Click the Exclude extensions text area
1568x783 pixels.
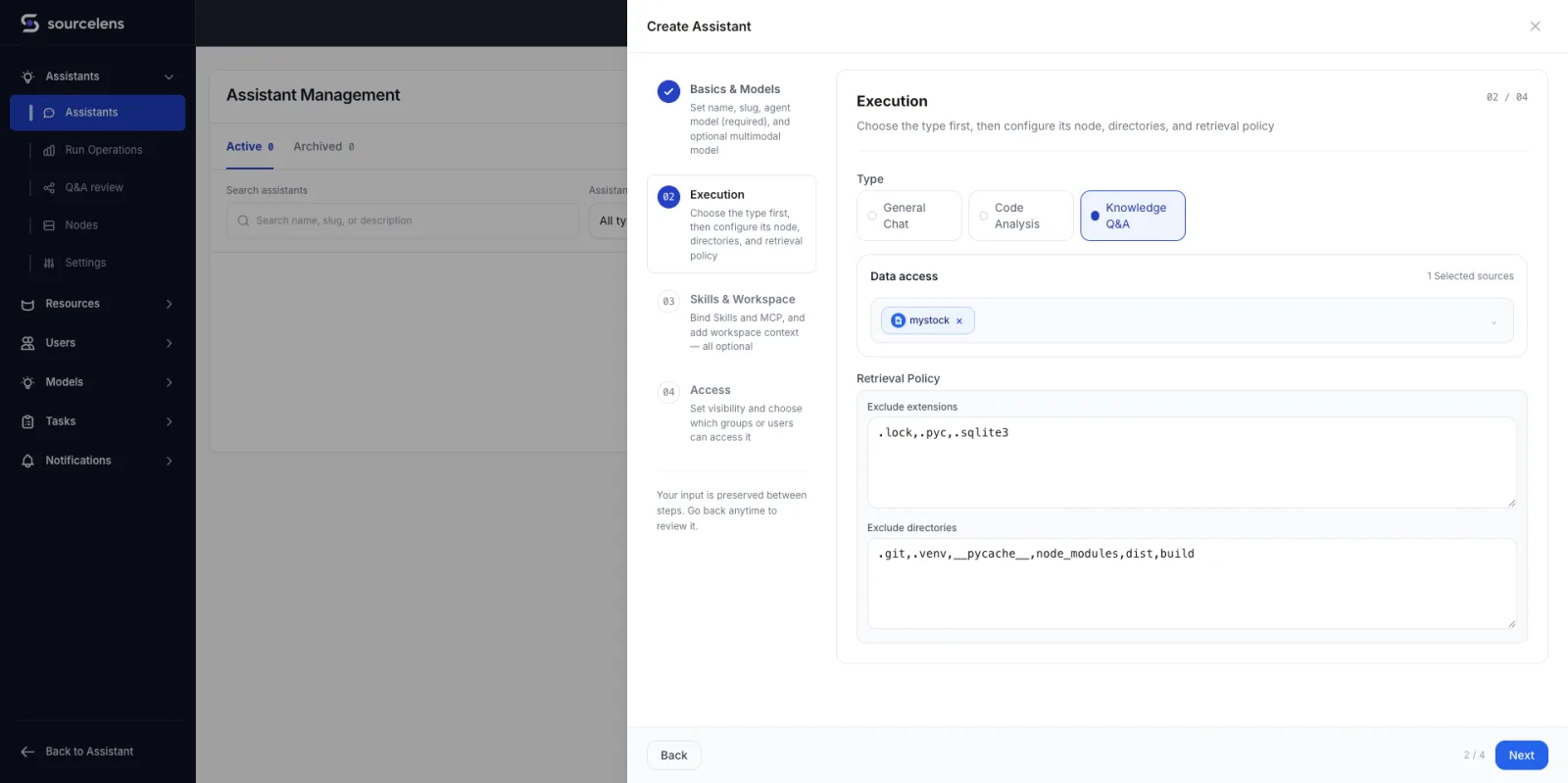tap(1192, 463)
